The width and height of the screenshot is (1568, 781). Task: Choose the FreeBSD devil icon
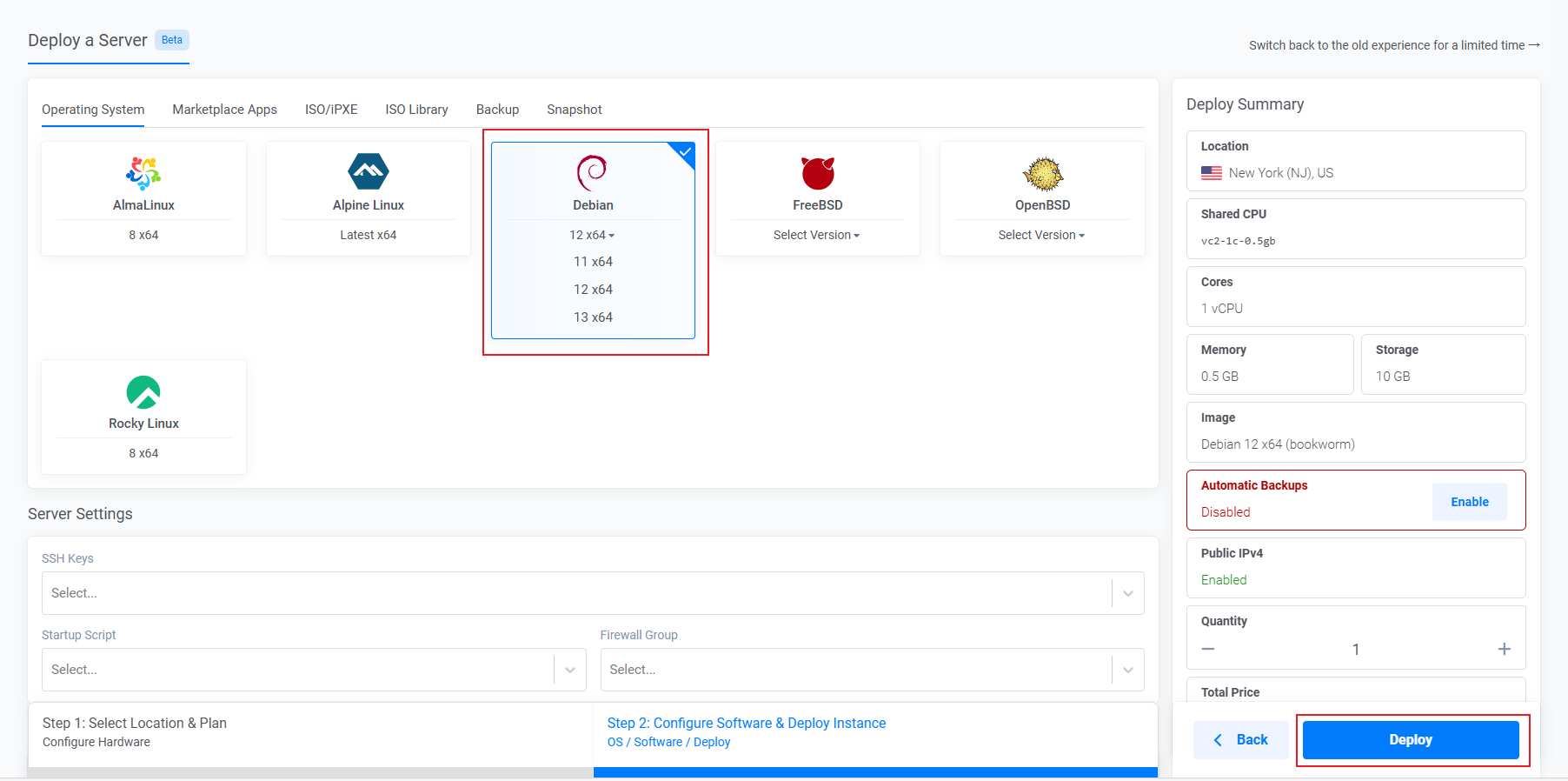(x=817, y=173)
